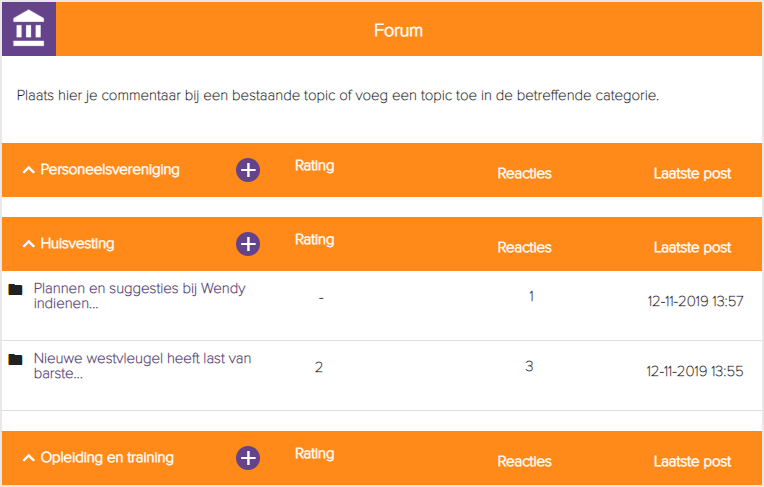
Task: Click Reacties header in Opleiding en training
Action: click(524, 462)
